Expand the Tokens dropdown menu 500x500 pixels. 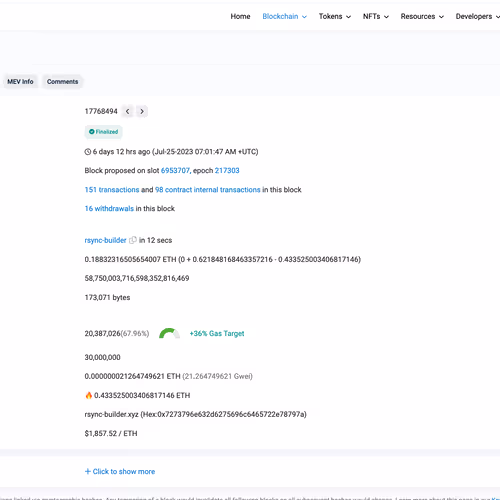(x=335, y=16)
